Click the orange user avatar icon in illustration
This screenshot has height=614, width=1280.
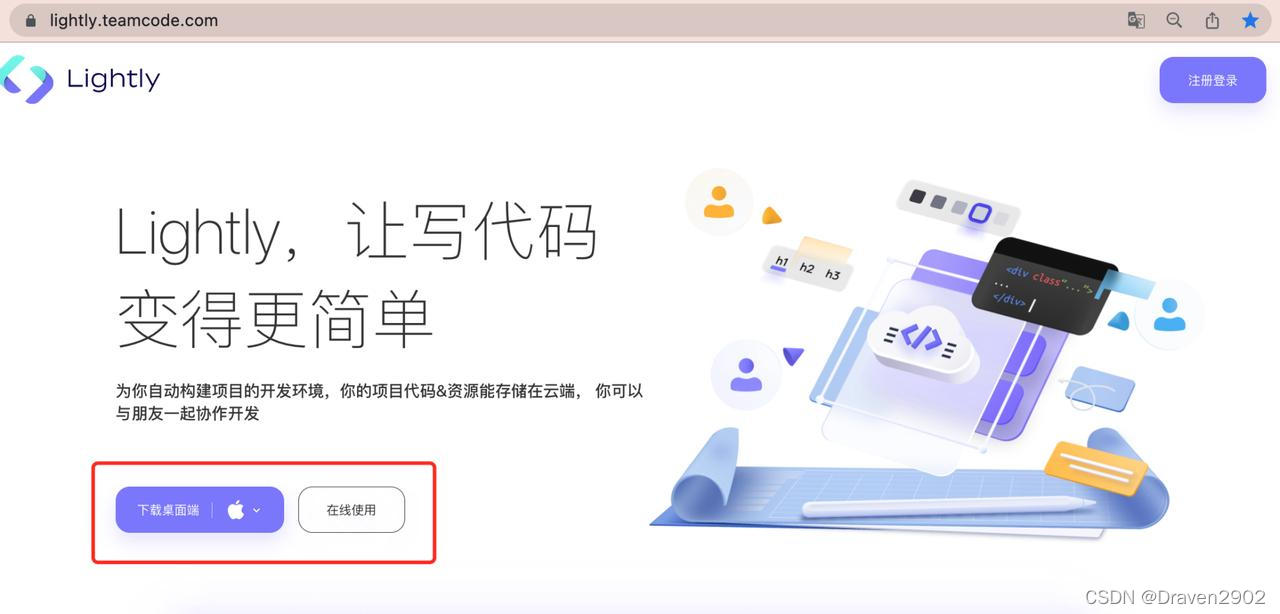[718, 202]
